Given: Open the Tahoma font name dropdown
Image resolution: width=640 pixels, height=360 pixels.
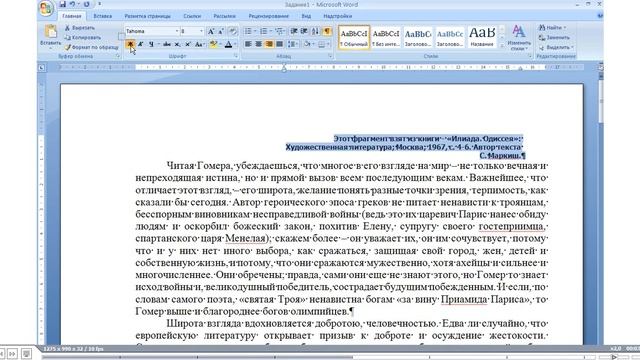Looking at the screenshot, I should (x=177, y=31).
